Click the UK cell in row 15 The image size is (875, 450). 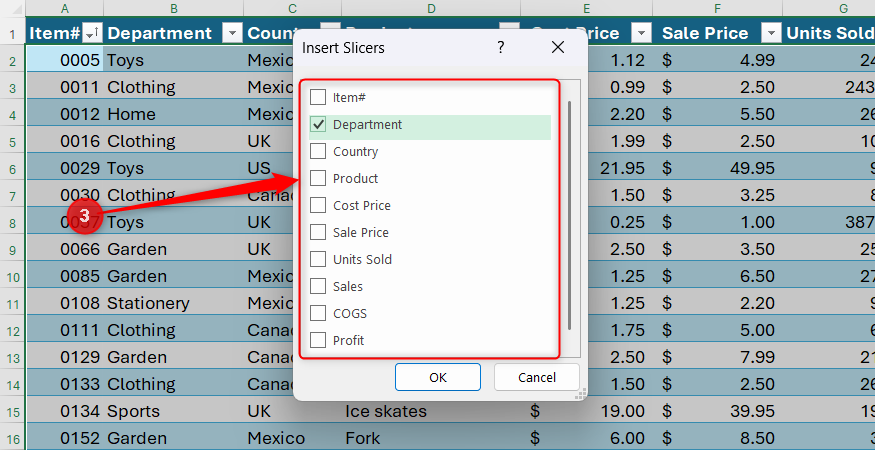pos(292,411)
